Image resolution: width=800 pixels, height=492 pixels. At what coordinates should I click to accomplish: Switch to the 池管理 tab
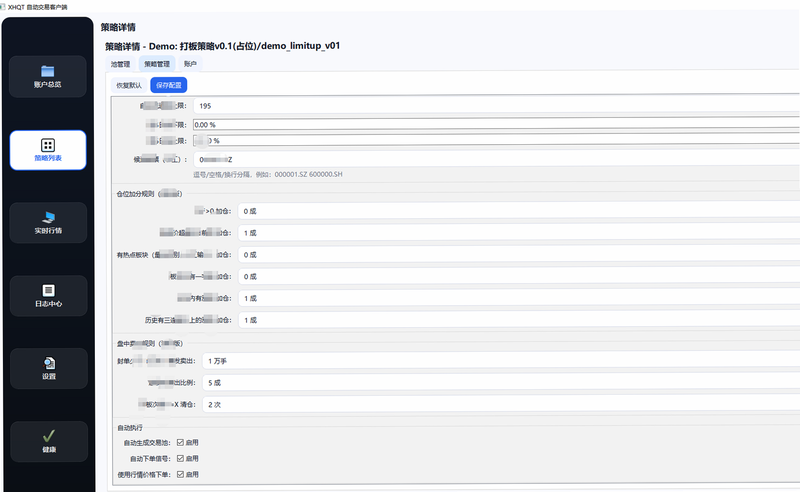[120, 64]
